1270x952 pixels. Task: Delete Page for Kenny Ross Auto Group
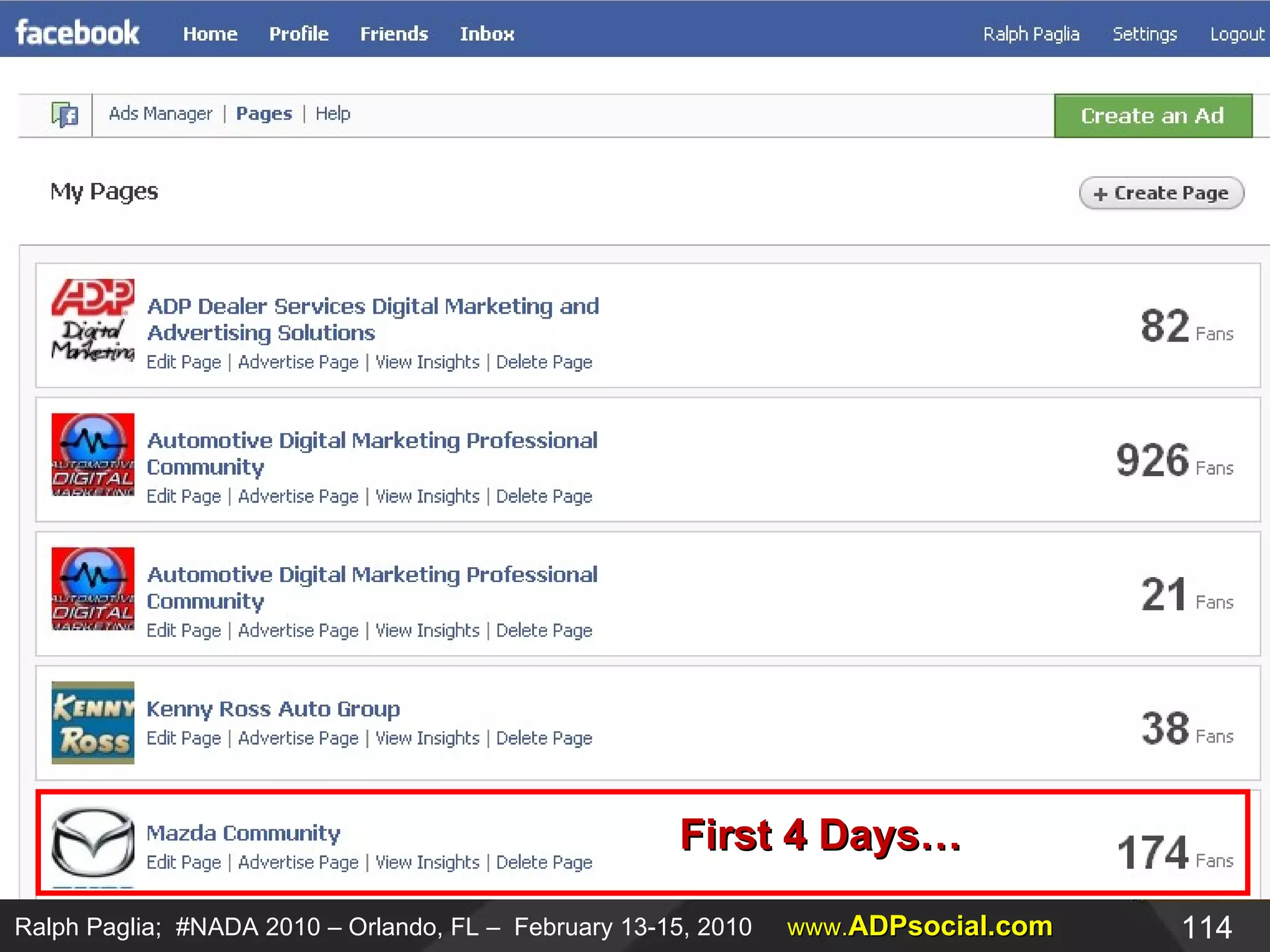coord(544,738)
